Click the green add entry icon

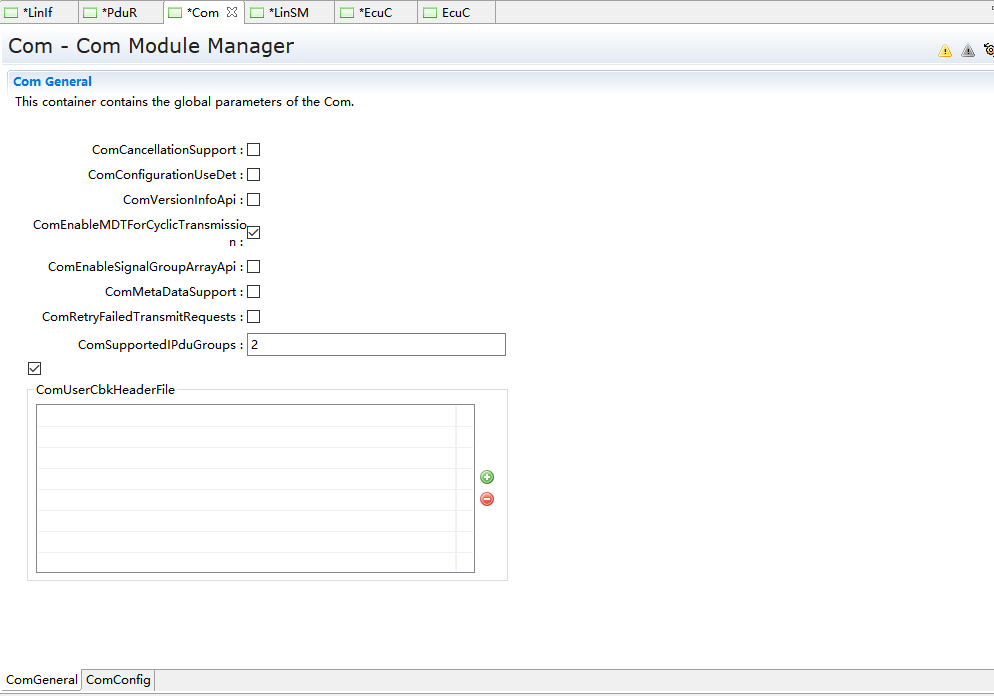487,478
